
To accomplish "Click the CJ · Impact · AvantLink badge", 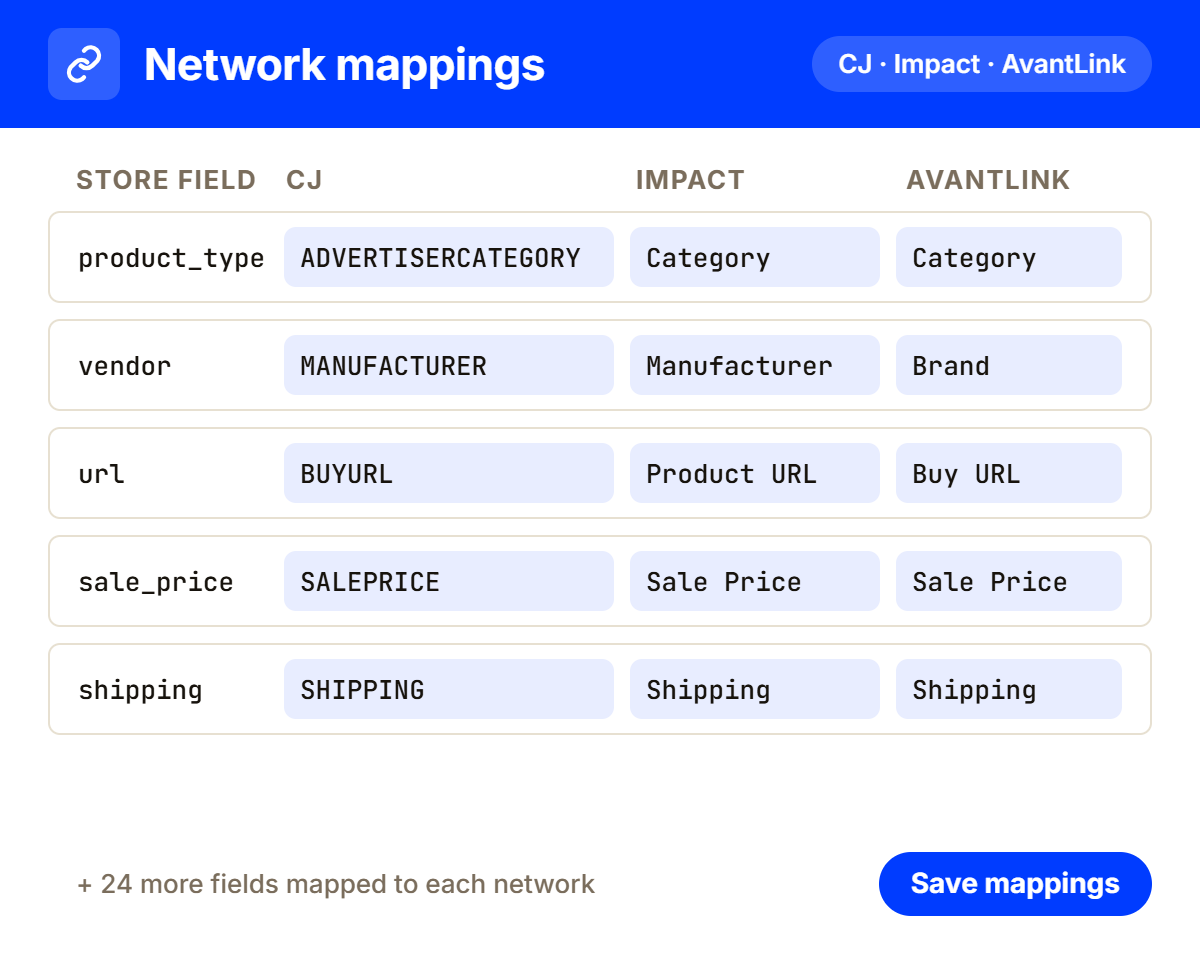I will pyautogui.click(x=982, y=64).
